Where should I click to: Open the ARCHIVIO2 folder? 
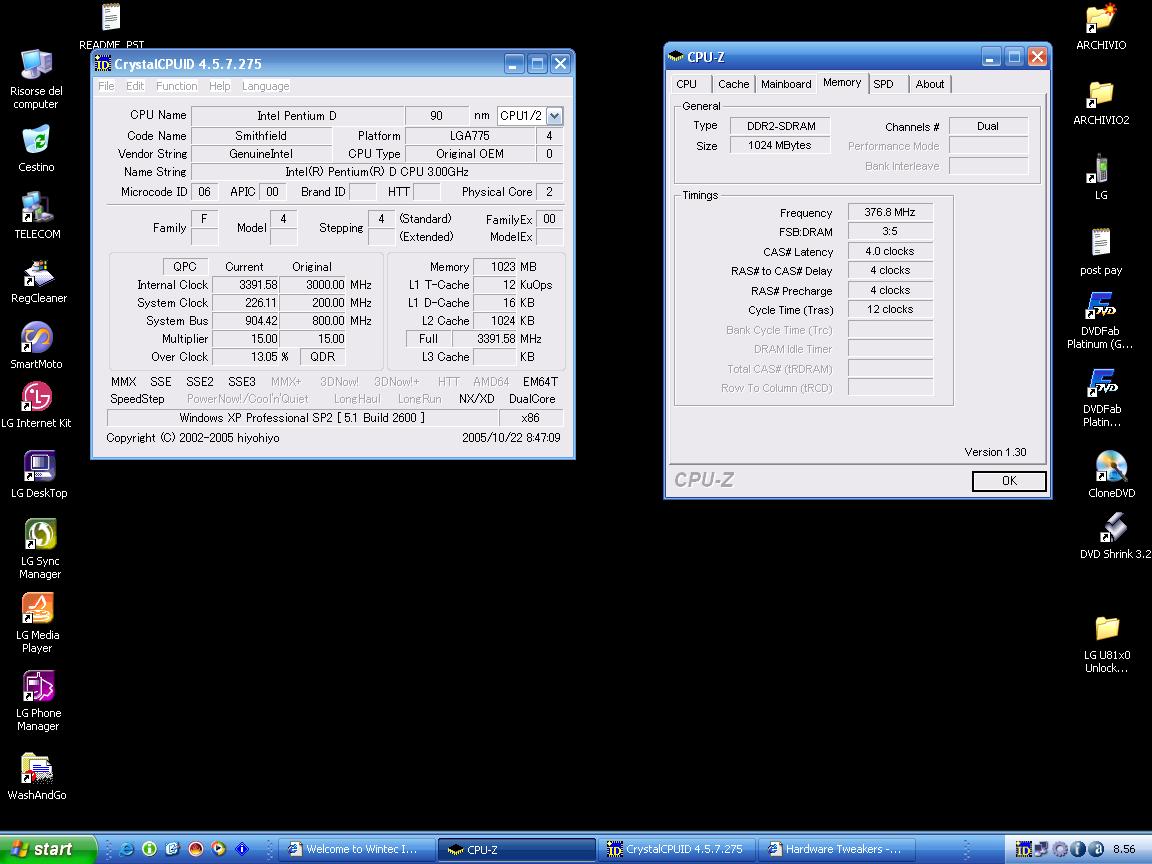coord(1101,93)
